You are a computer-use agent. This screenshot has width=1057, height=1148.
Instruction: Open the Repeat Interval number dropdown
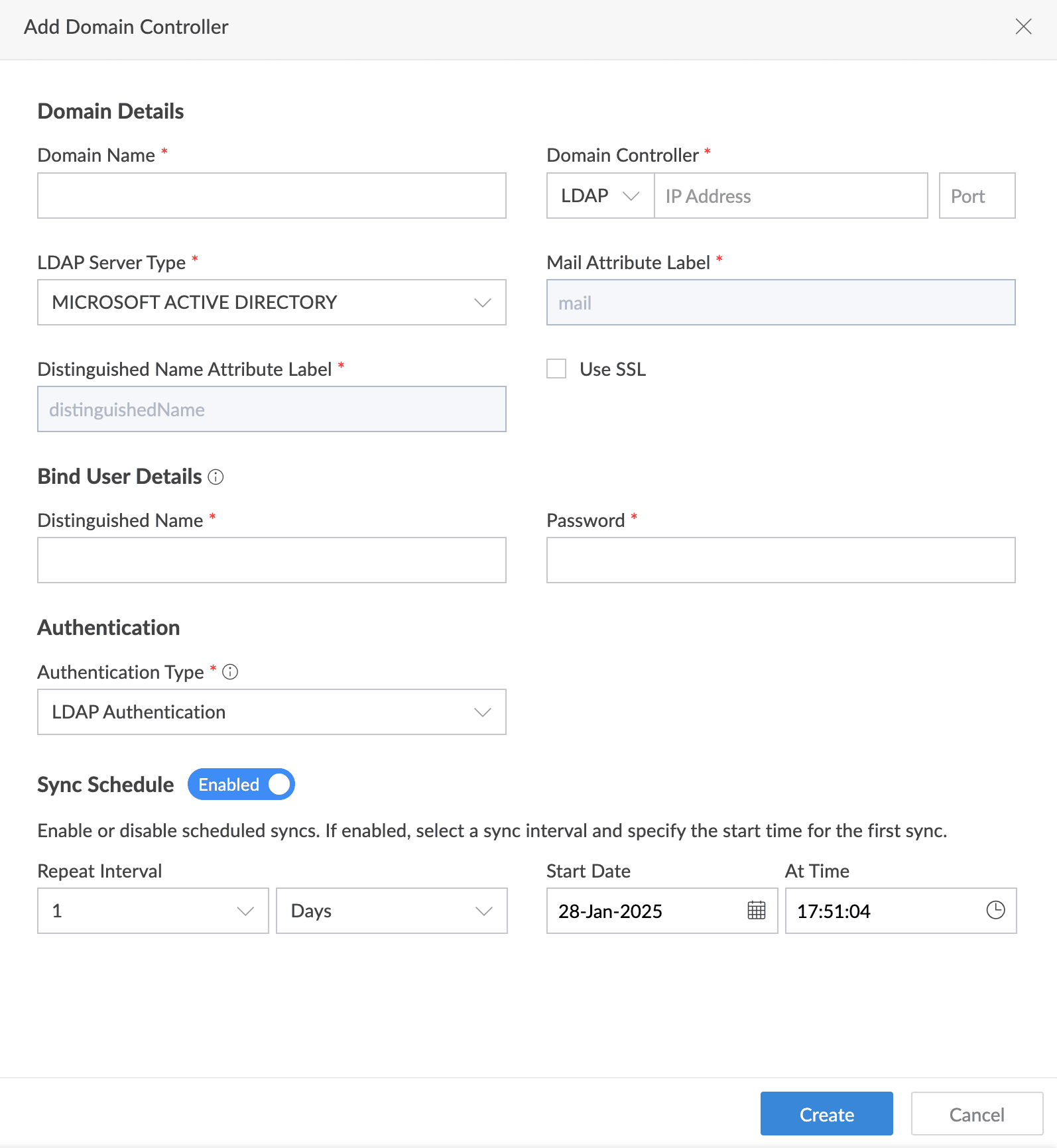point(153,911)
